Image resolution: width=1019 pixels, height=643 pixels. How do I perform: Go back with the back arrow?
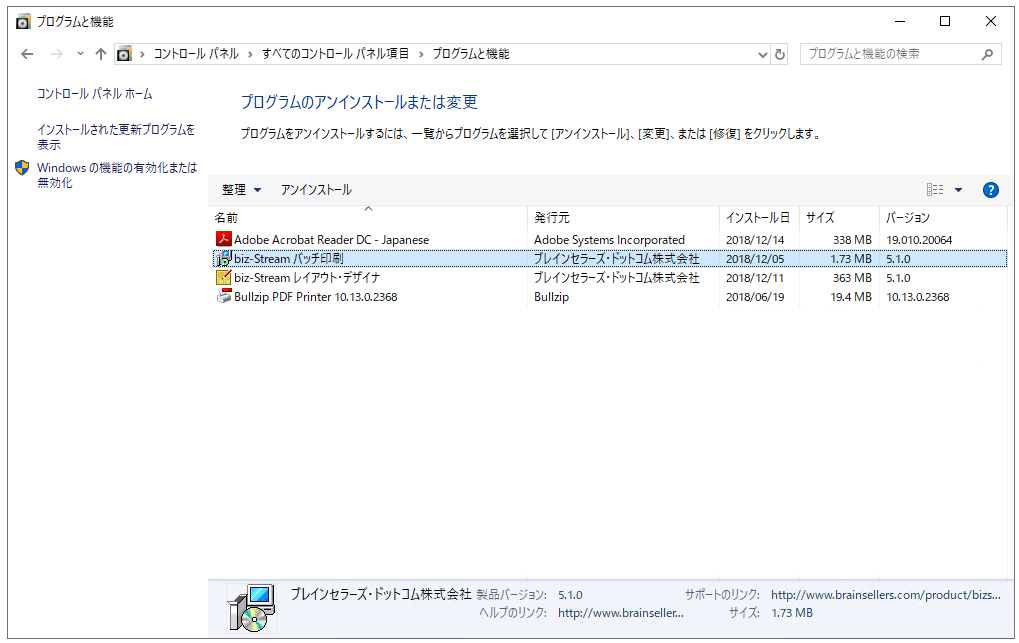[27, 54]
